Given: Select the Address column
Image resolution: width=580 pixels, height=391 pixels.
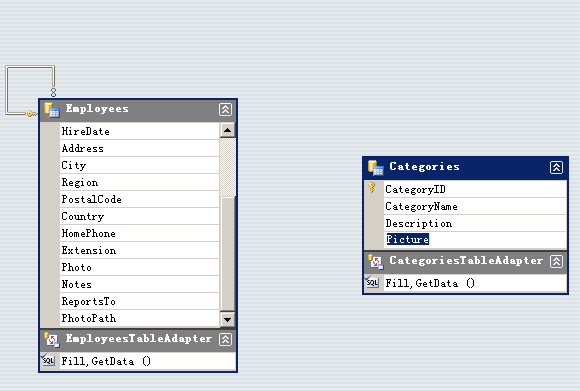Looking at the screenshot, I should tap(139, 148).
